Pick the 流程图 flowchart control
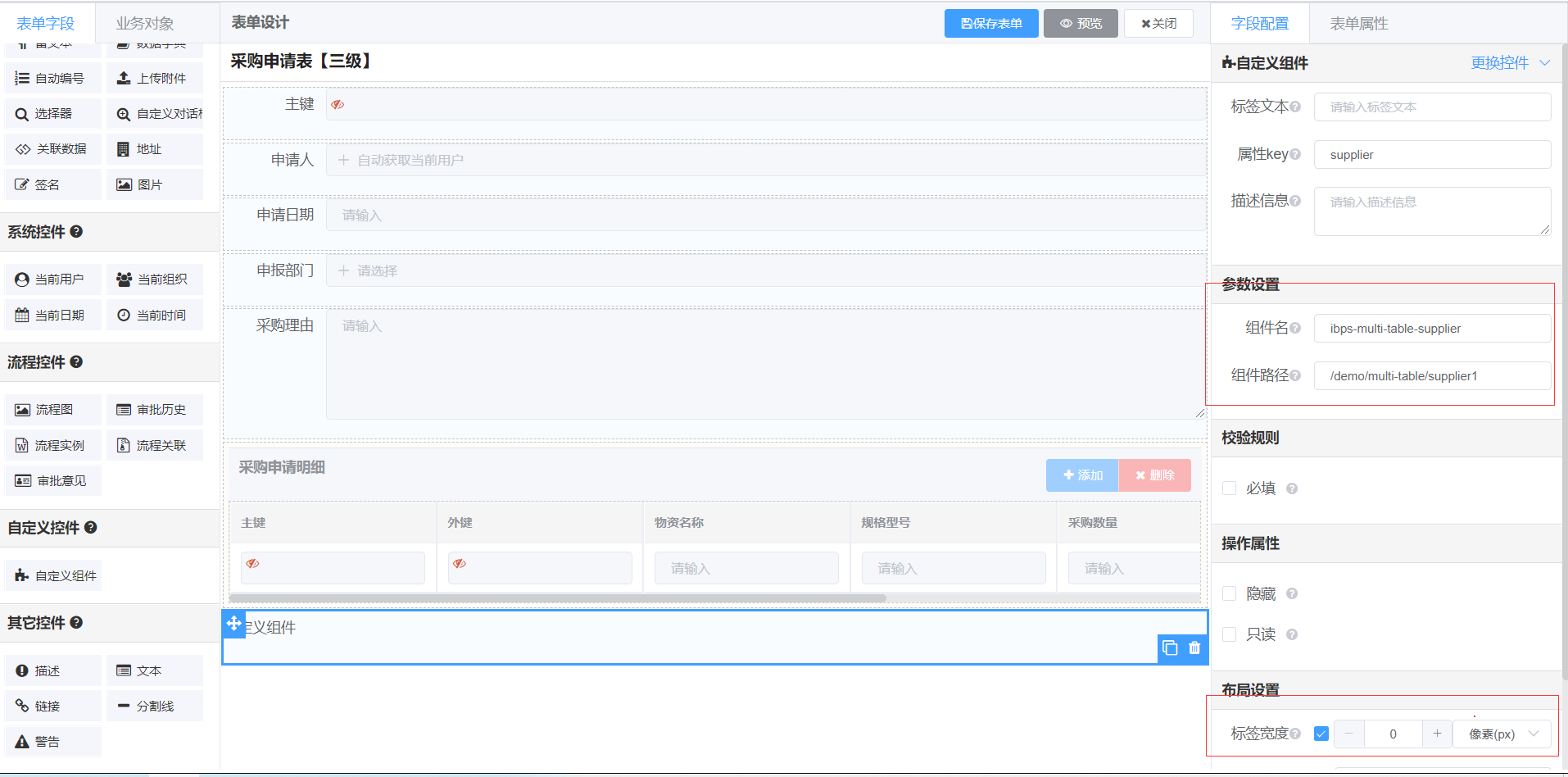The height and width of the screenshot is (777, 1568). click(x=53, y=410)
